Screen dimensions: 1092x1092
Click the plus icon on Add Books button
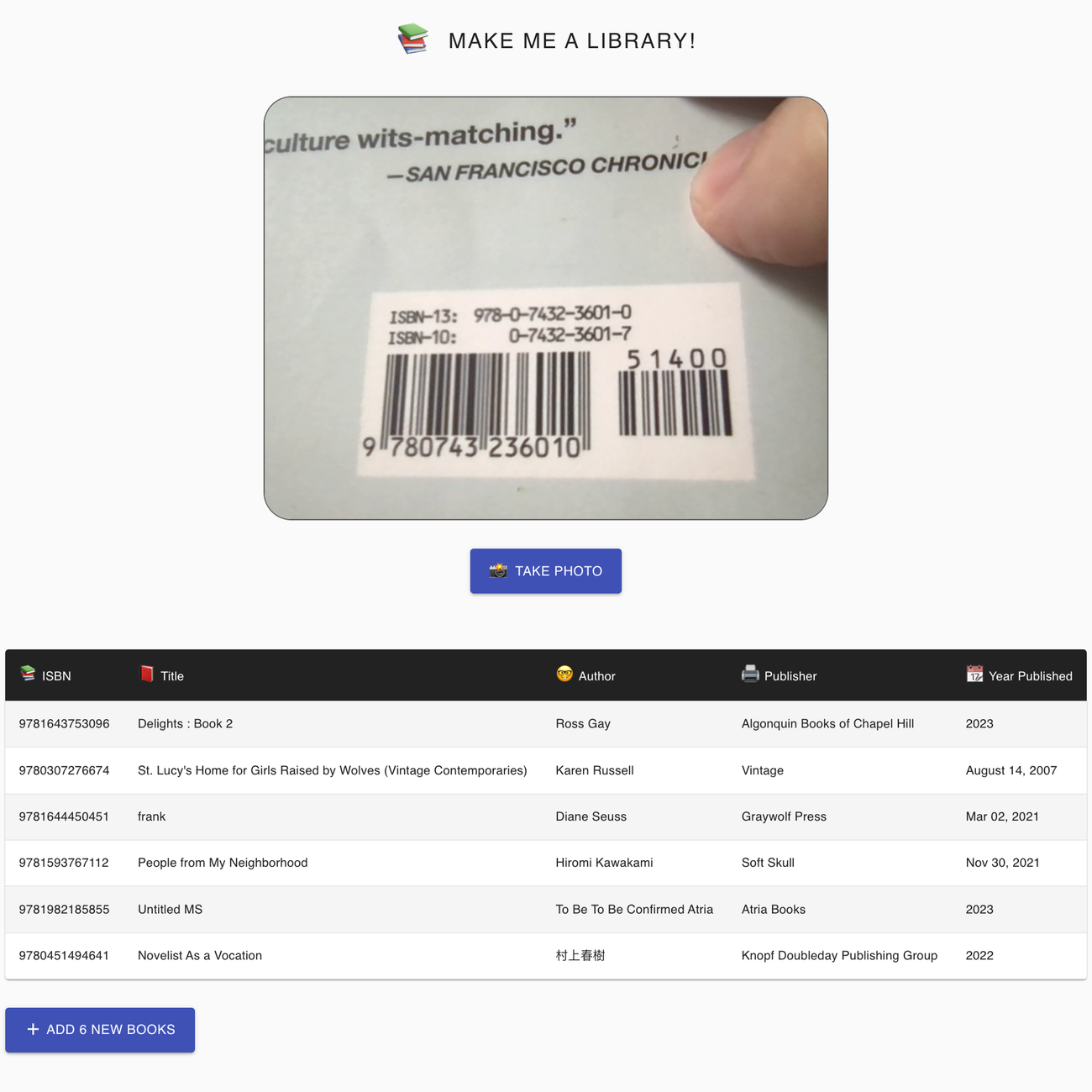pos(33,1029)
